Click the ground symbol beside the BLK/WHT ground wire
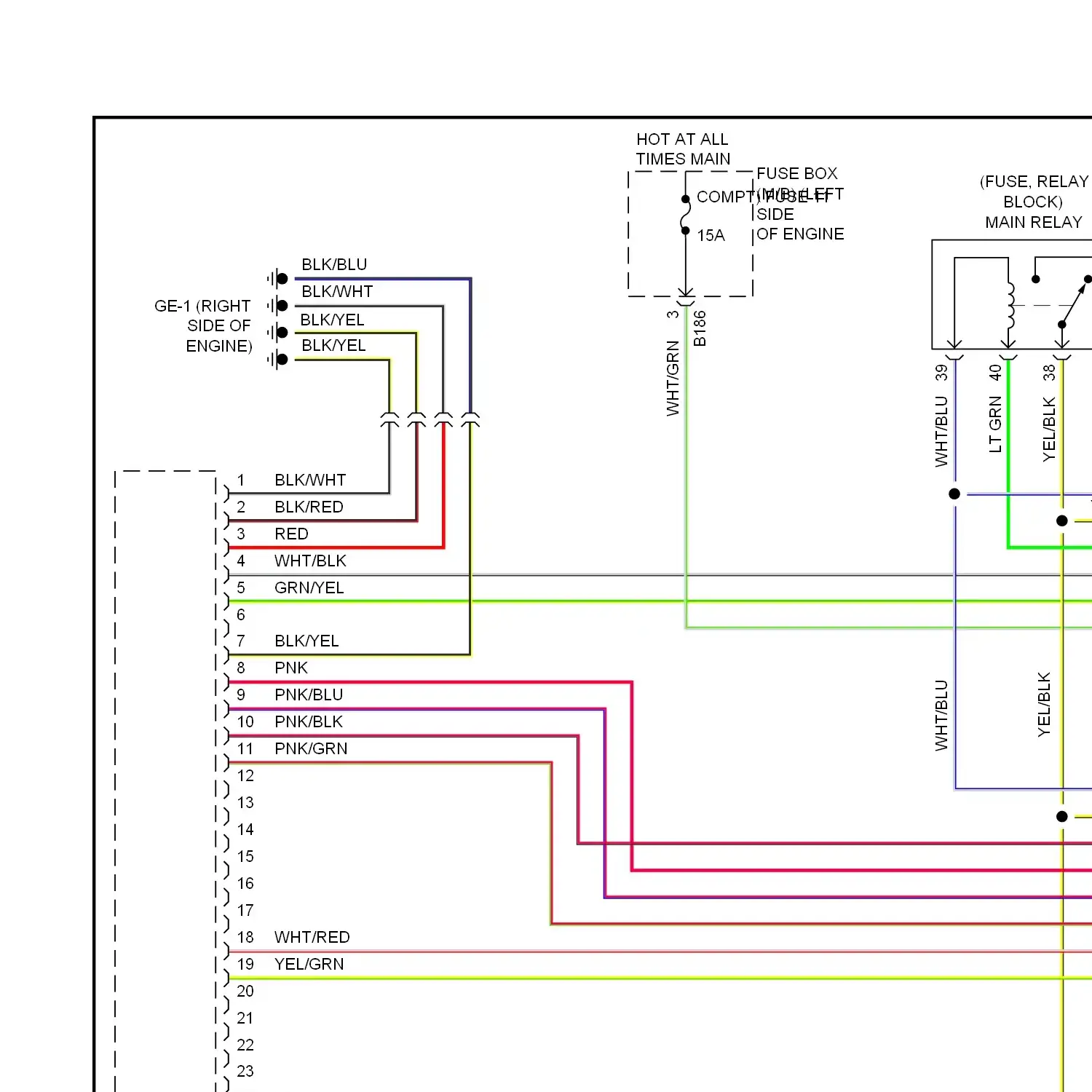1092x1092 pixels. (277, 306)
